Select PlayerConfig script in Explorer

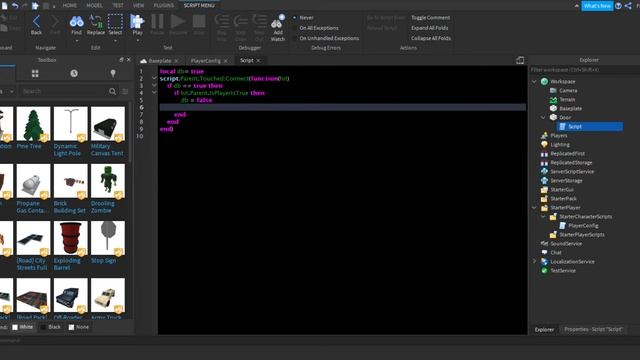[x=583, y=226]
